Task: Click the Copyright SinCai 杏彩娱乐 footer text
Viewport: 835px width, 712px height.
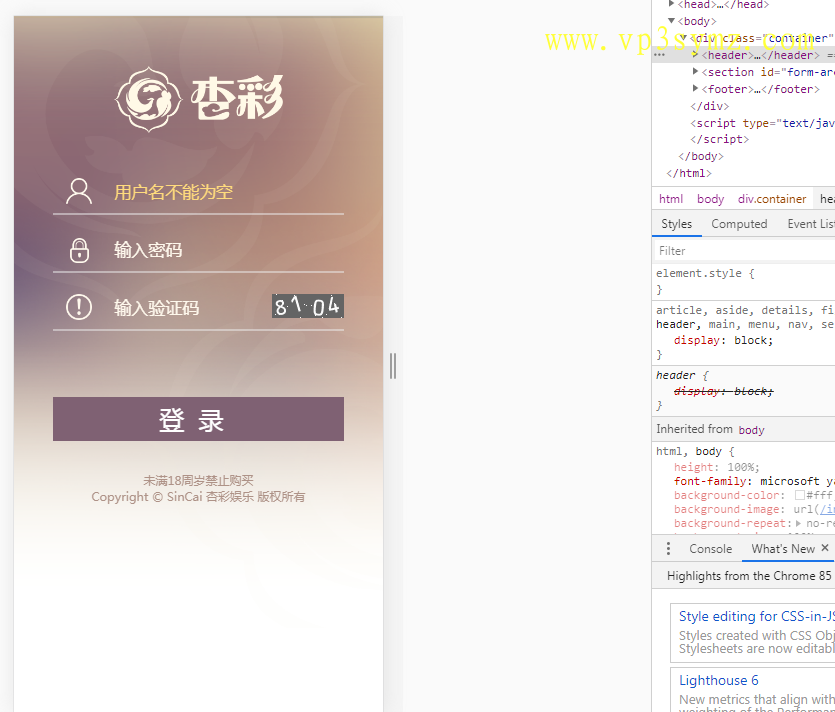Action: 198,497
